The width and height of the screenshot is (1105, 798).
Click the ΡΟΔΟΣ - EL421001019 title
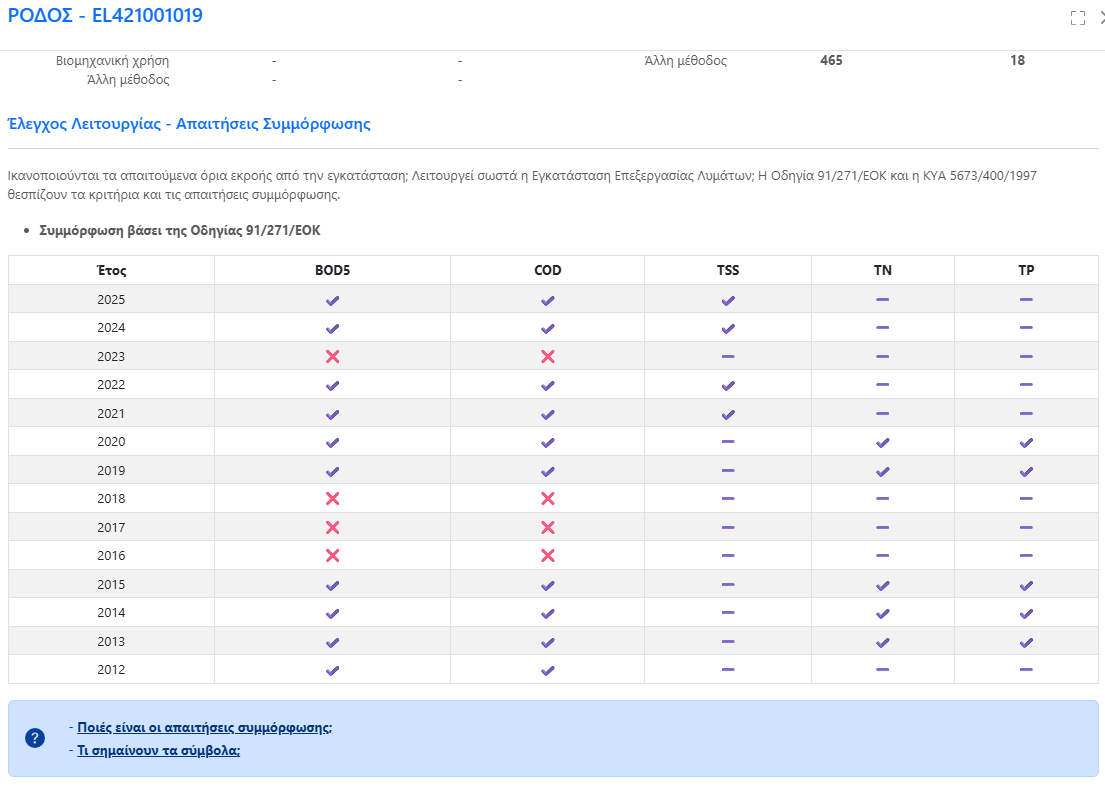pyautogui.click(x=105, y=16)
